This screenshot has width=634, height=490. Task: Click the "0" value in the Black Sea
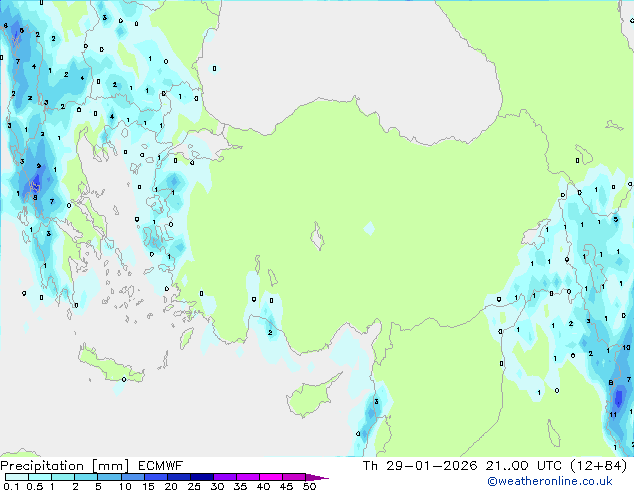(214, 69)
